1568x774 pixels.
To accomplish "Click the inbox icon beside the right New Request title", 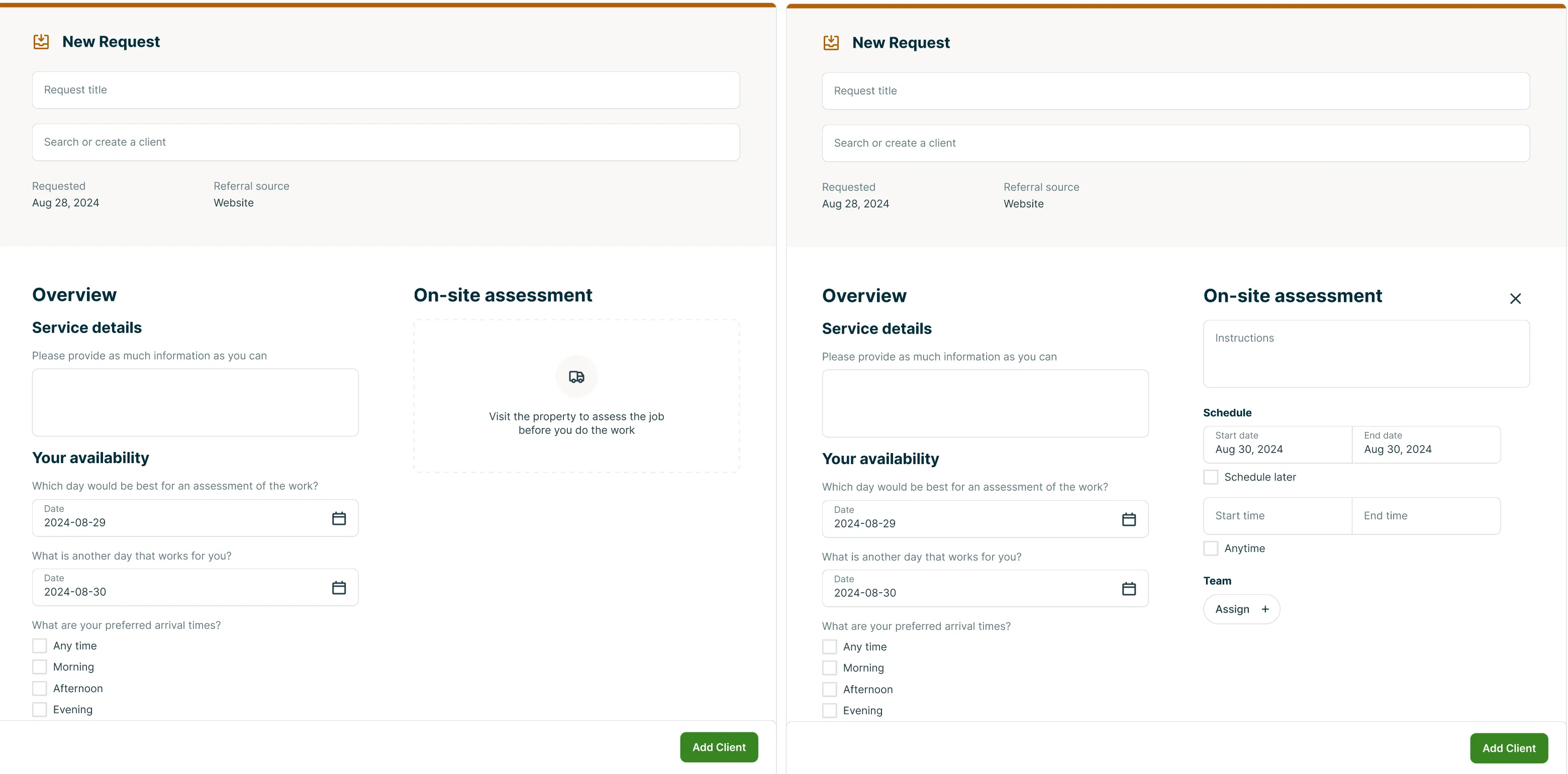I will (831, 43).
